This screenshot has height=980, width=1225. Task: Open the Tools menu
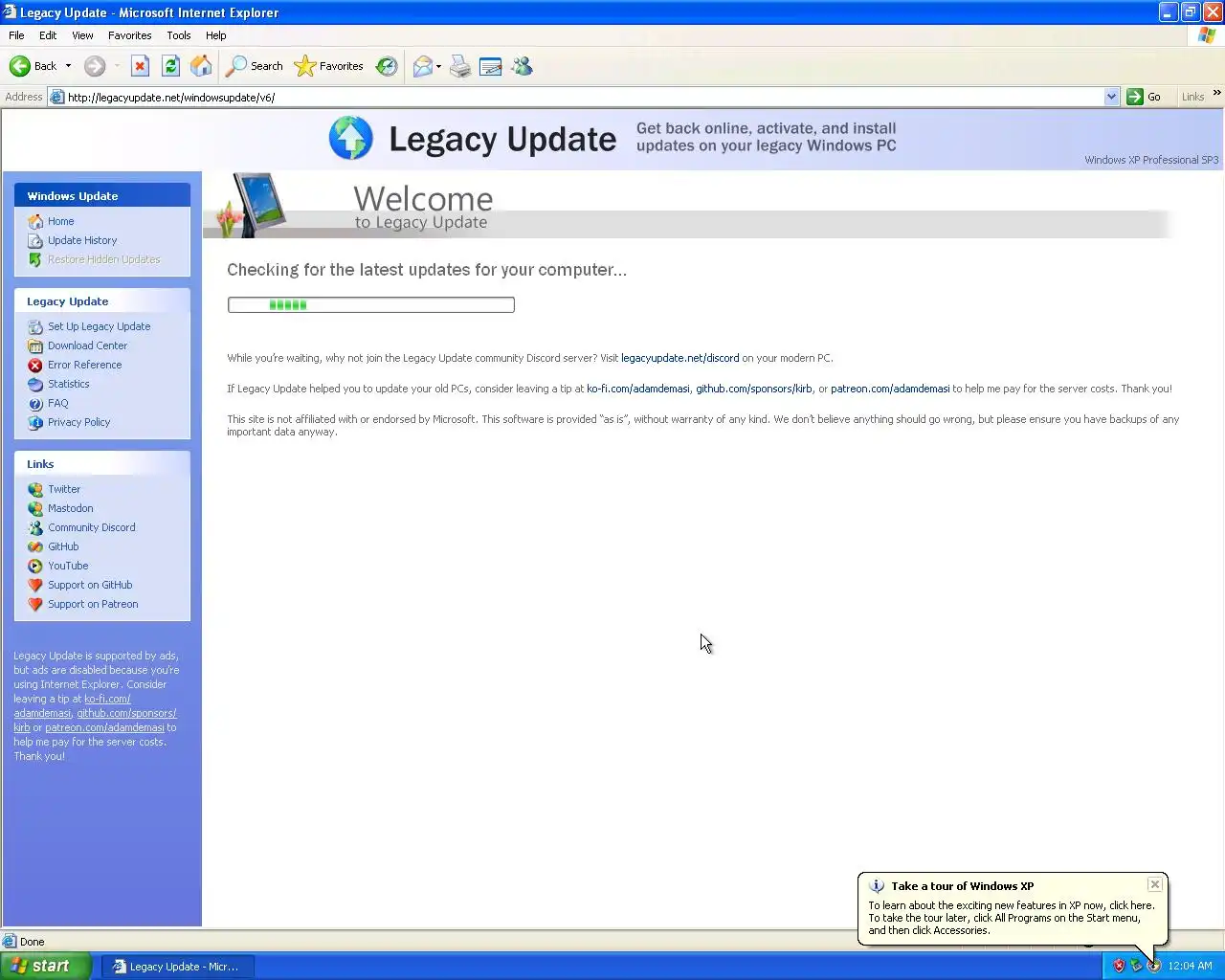pos(179,35)
